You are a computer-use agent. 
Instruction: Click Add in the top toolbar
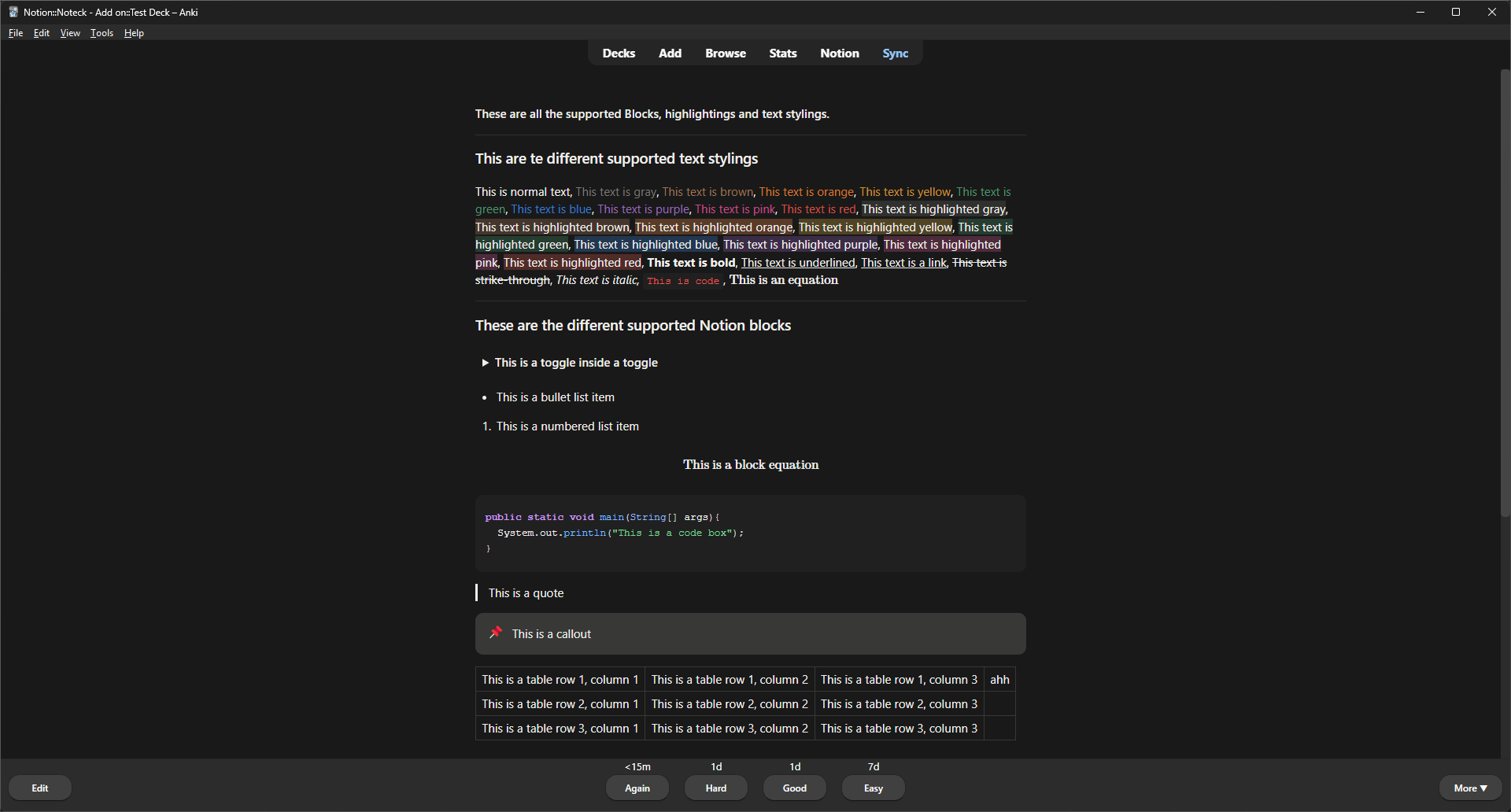pos(670,54)
